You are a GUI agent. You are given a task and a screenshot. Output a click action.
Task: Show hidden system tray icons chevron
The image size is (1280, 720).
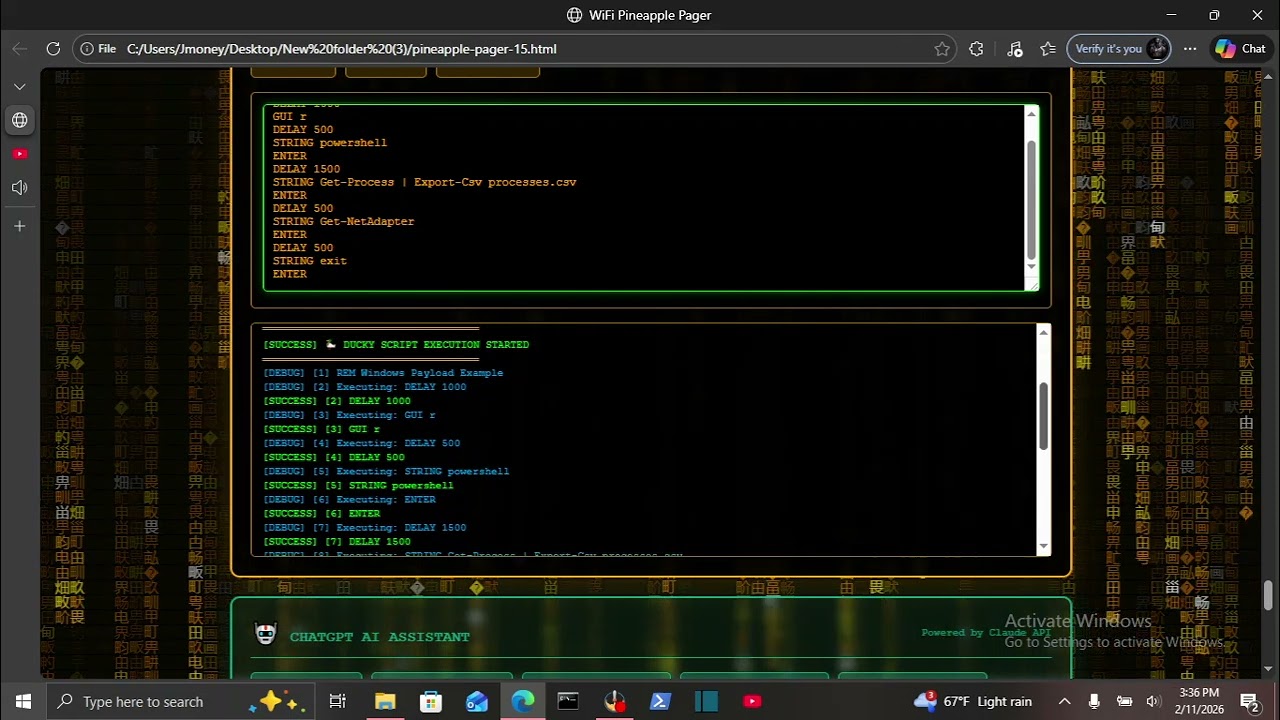pos(1064,701)
